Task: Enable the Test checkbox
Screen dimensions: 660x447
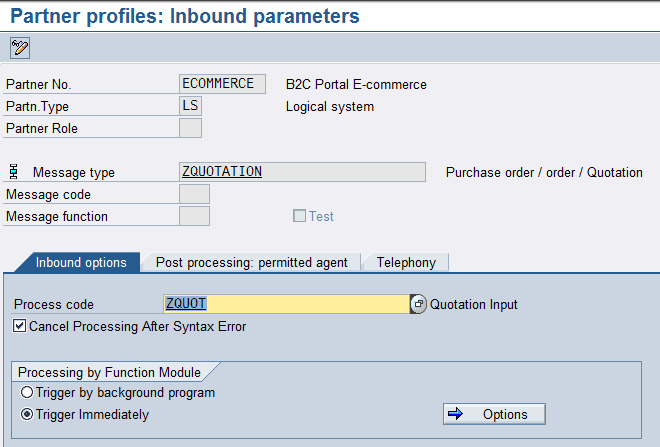Action: (299, 216)
